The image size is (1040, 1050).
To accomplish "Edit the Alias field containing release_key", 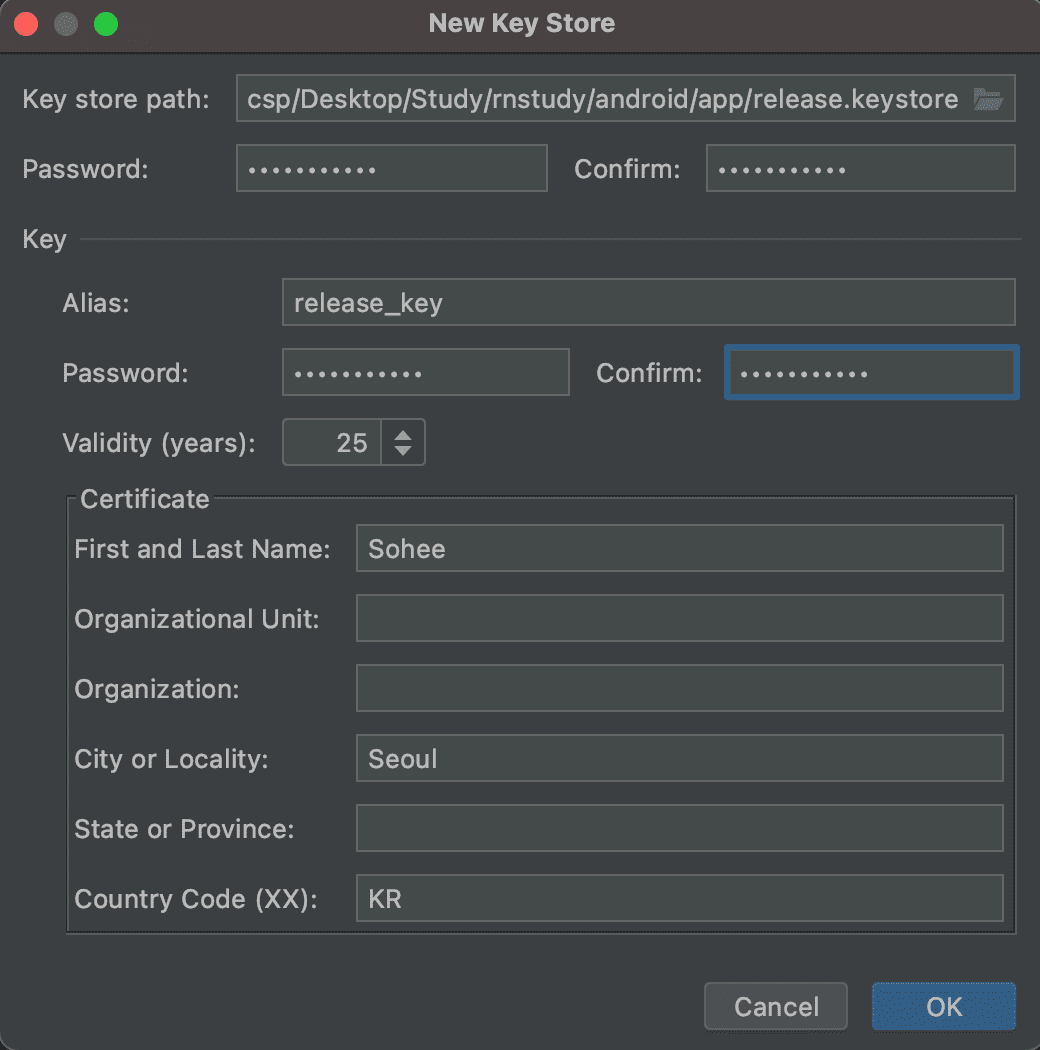I will (x=648, y=303).
